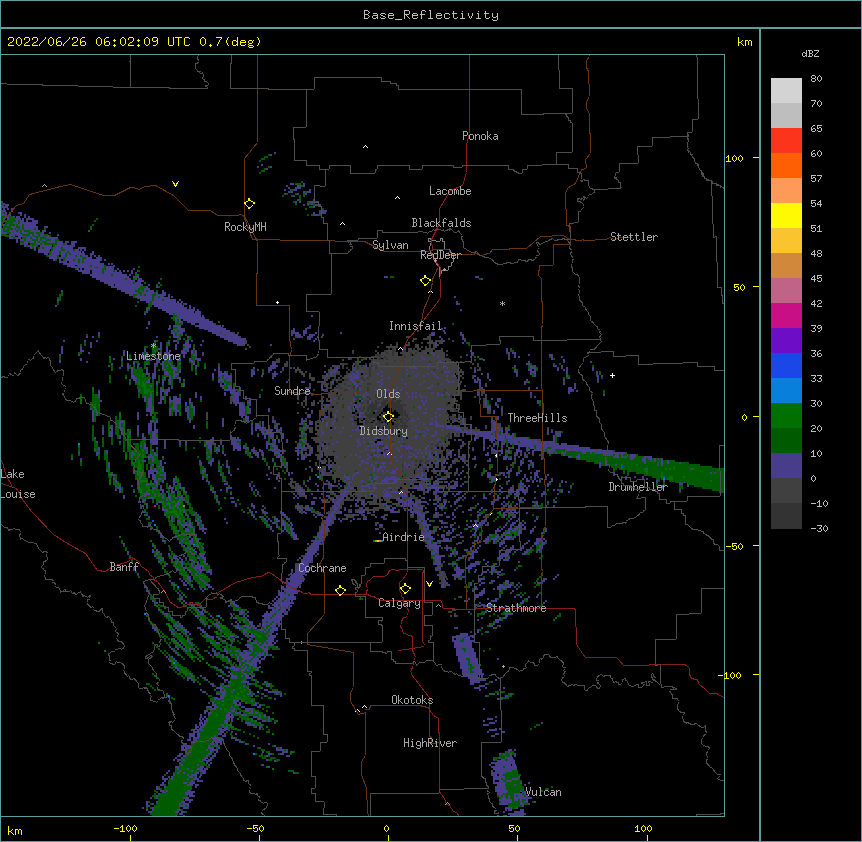862x842 pixels.
Task: Click the Lacombe city label
Action: pos(450,191)
